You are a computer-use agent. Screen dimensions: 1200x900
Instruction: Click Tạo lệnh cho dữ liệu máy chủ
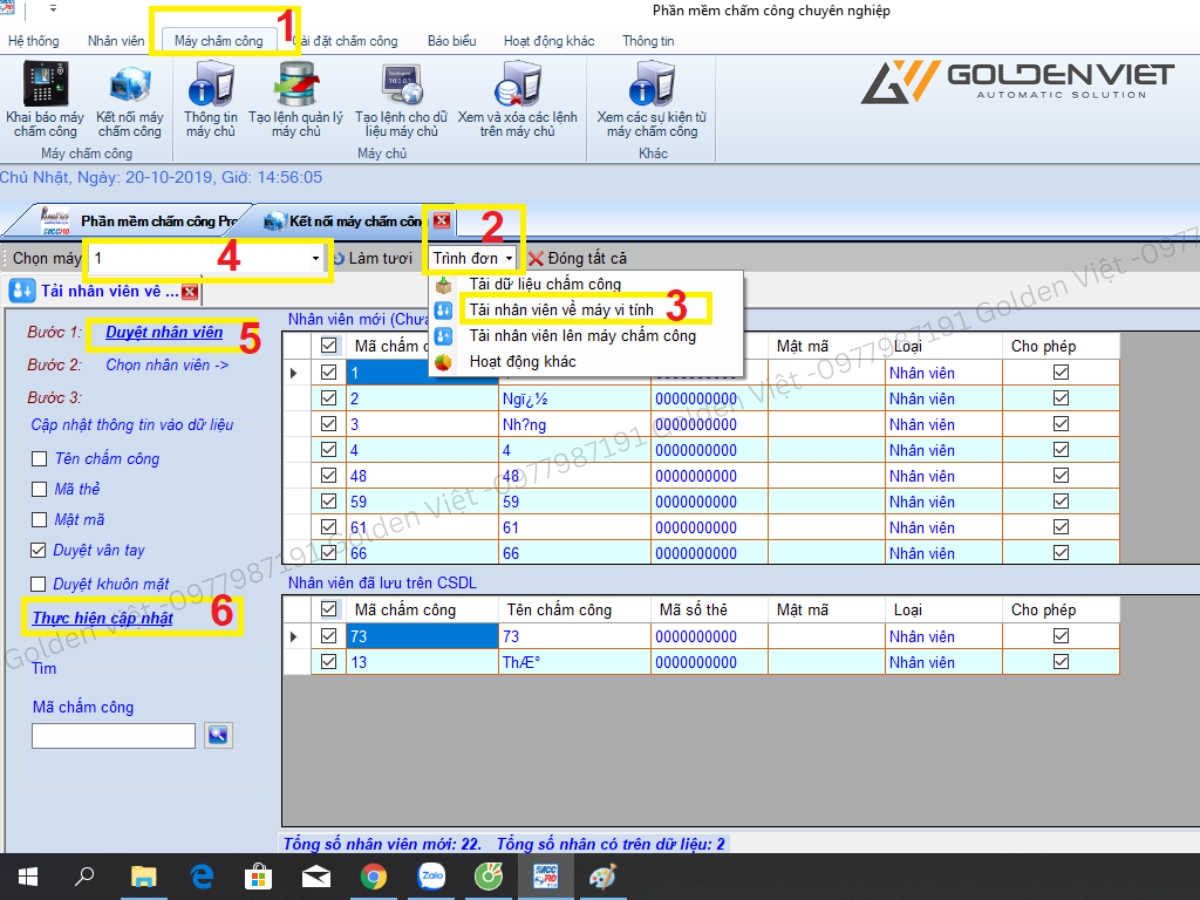tap(401, 86)
